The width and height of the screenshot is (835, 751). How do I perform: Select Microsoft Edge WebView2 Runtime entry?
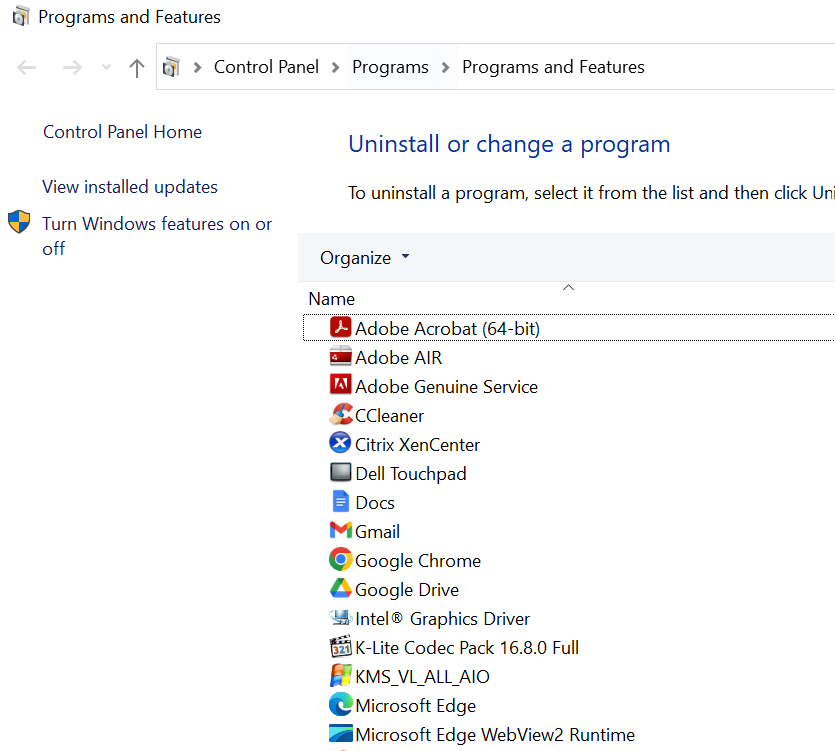(x=495, y=735)
